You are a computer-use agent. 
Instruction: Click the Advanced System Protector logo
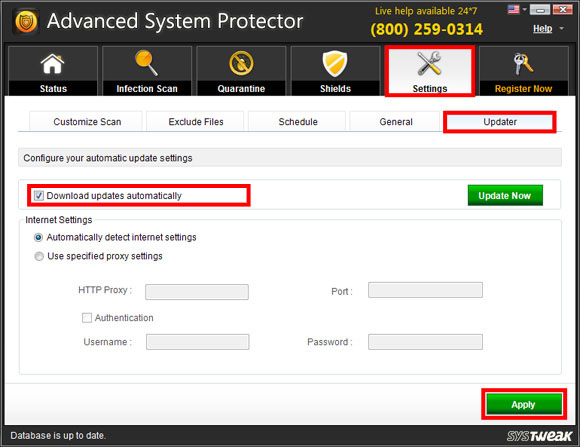click(26, 21)
